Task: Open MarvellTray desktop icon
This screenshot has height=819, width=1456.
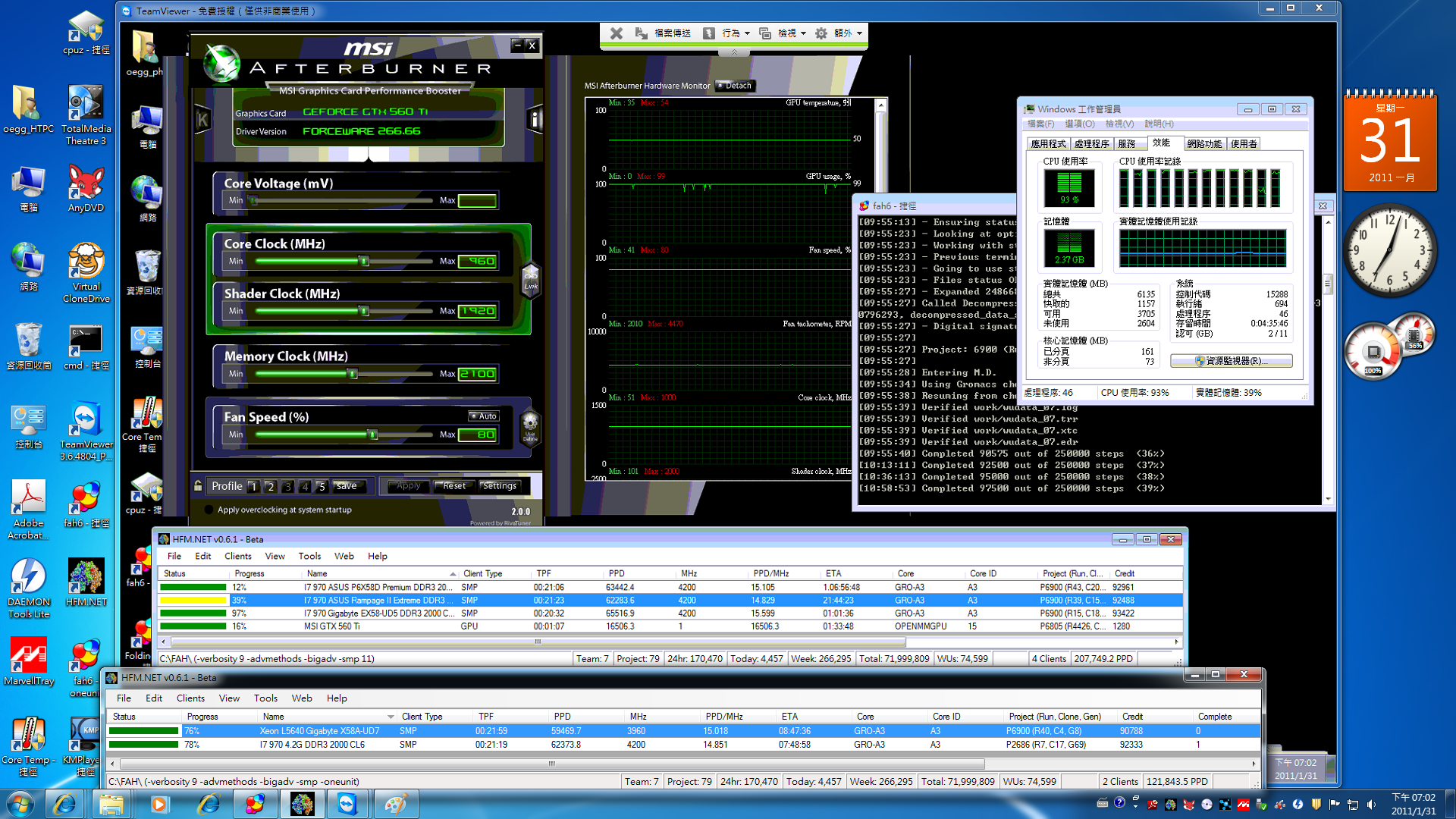Action: (28, 661)
